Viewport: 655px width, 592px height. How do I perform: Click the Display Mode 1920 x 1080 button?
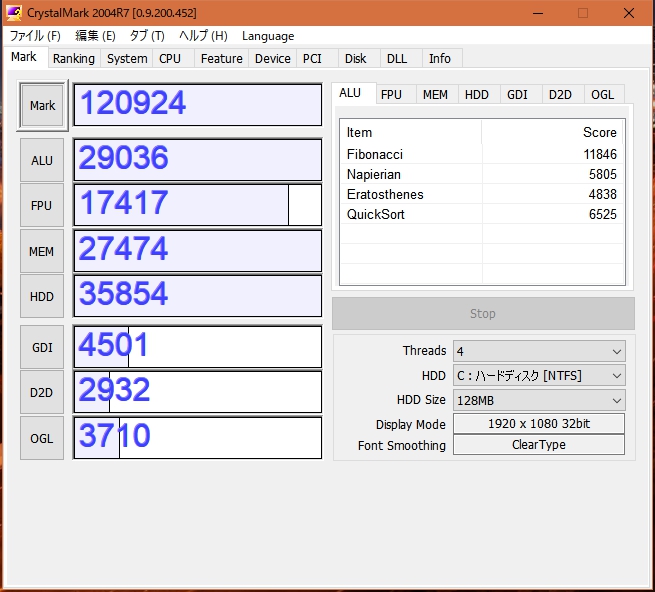pyautogui.click(x=539, y=424)
